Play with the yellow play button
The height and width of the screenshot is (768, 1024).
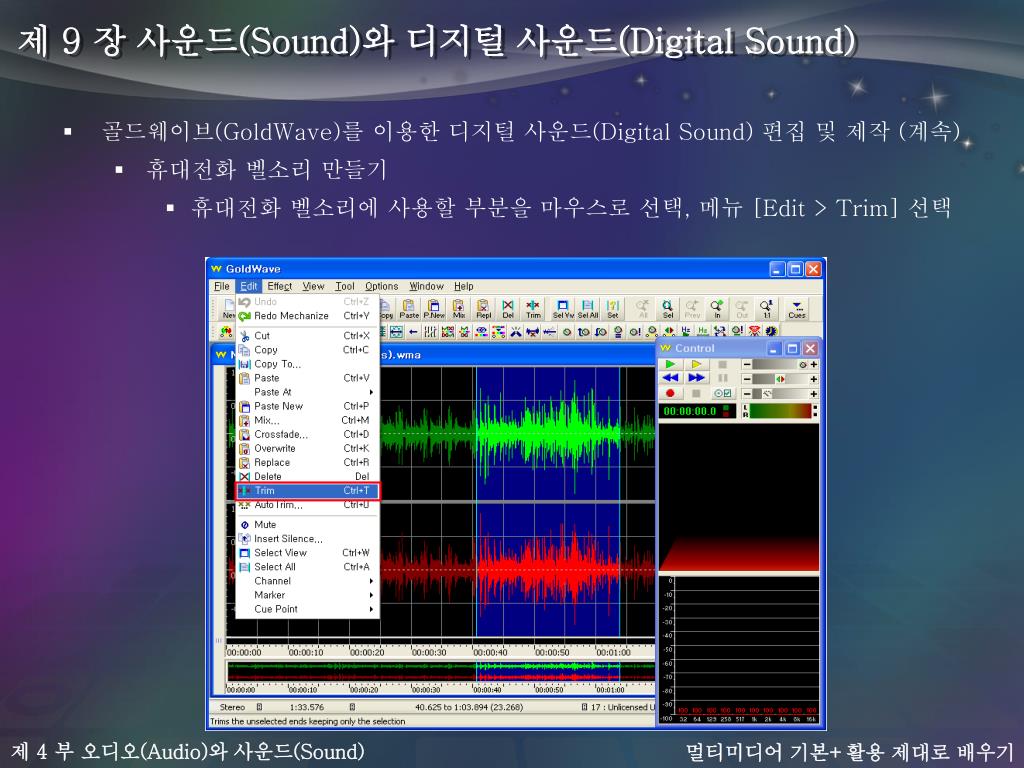point(696,364)
